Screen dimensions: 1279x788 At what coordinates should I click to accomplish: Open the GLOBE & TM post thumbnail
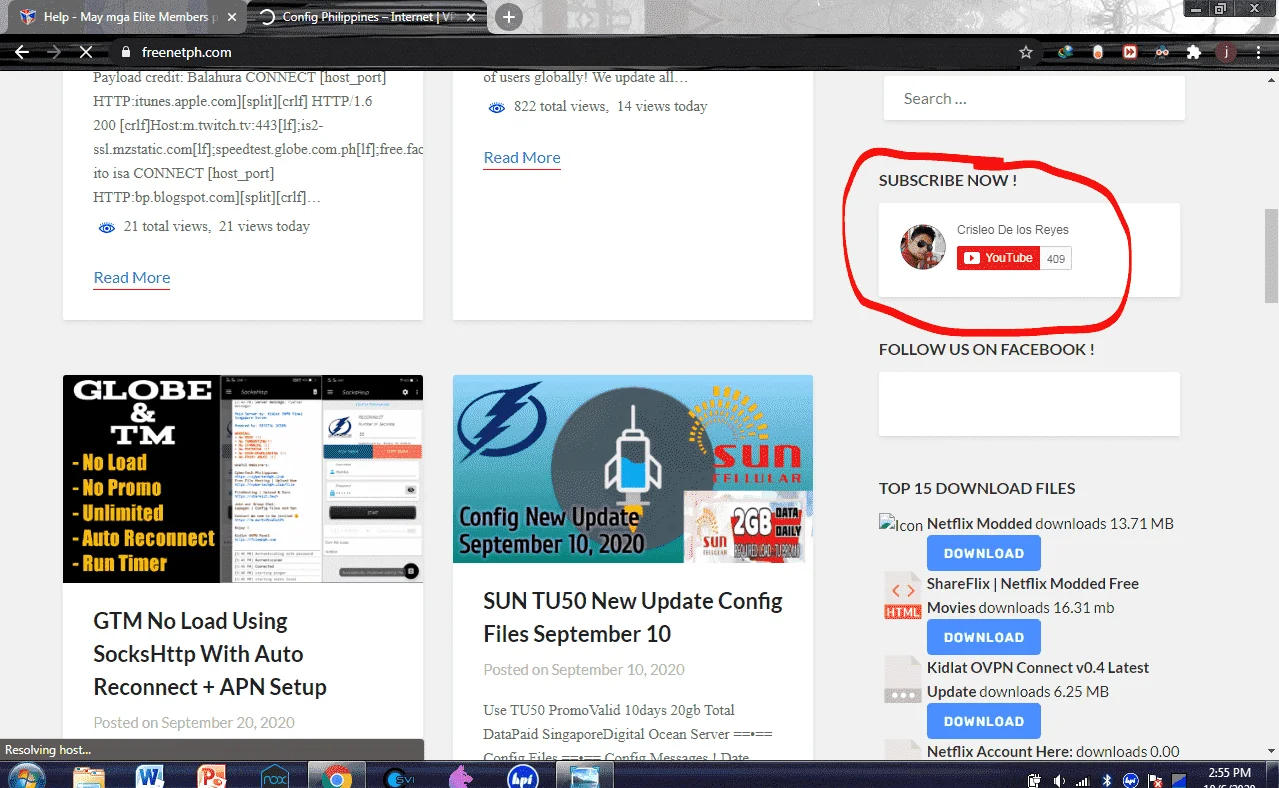[x=243, y=479]
